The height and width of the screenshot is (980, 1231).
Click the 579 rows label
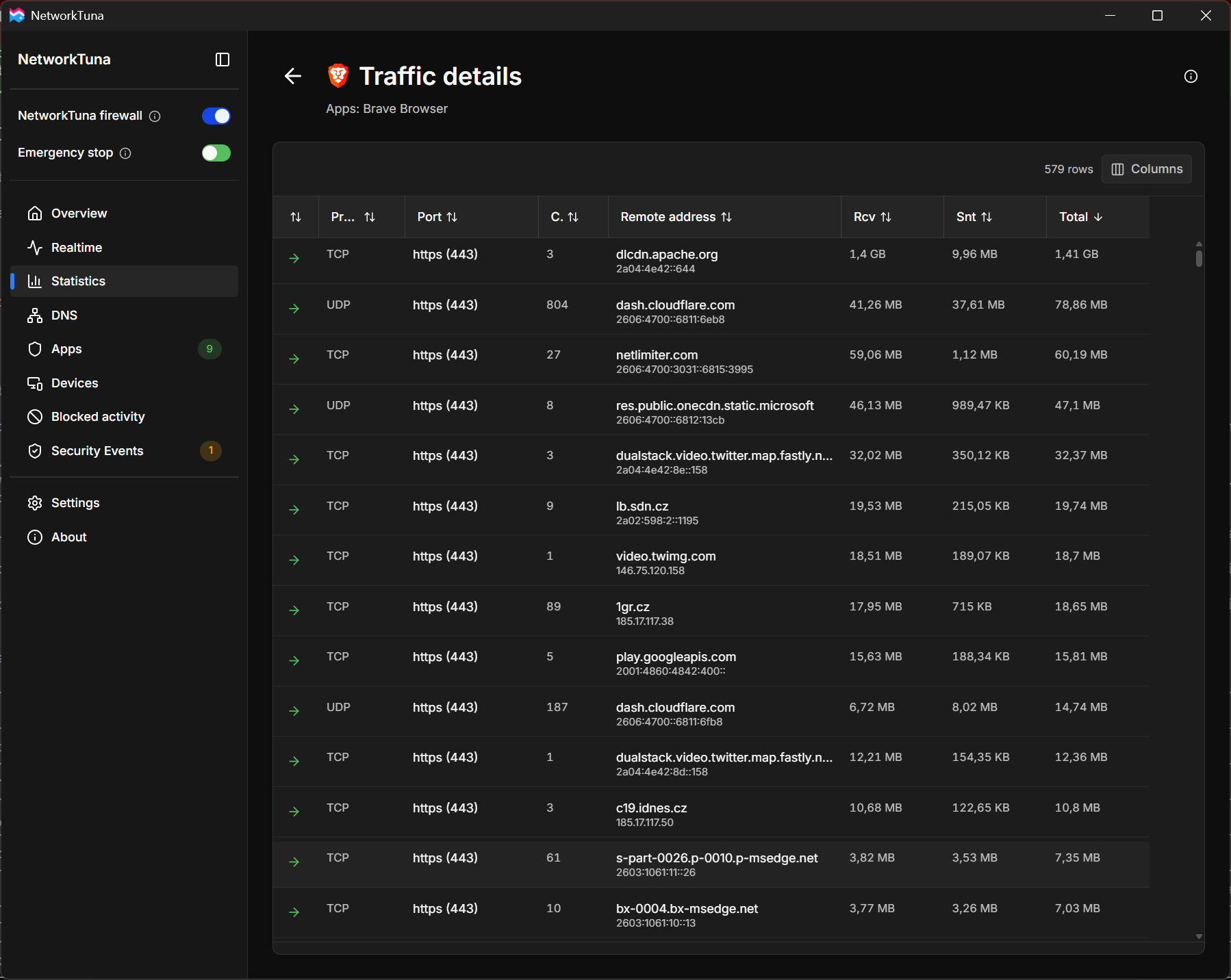(x=1068, y=169)
